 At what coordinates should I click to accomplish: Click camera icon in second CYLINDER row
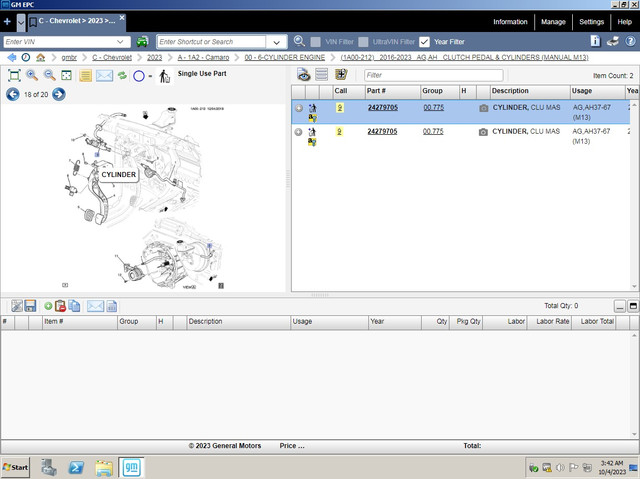483,132
